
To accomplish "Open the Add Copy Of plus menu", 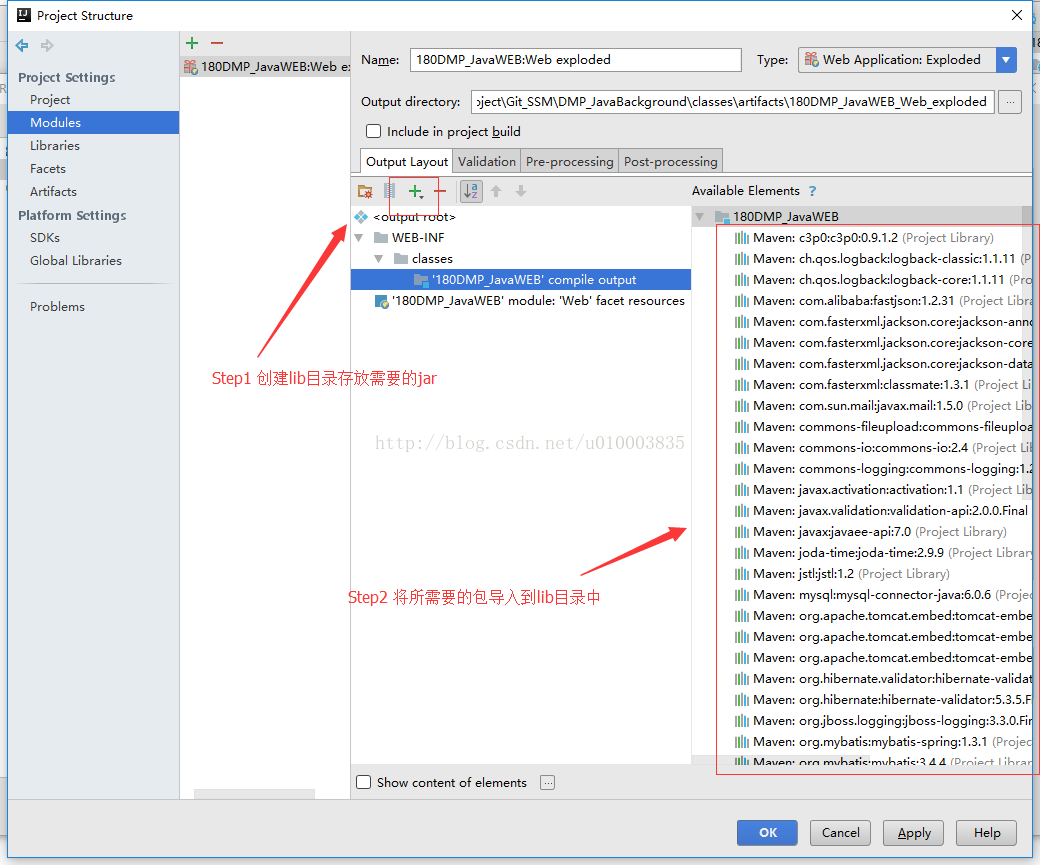I will pyautogui.click(x=416, y=192).
